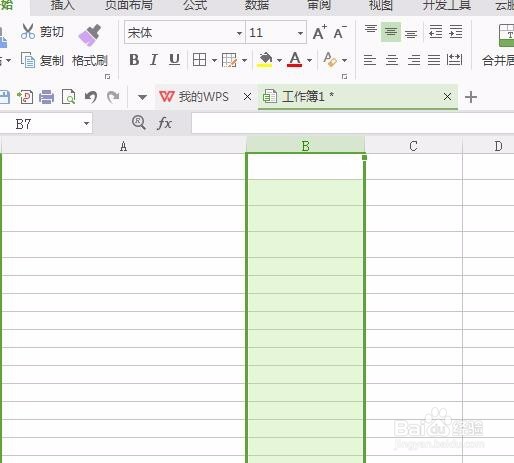The width and height of the screenshot is (514, 463).
Task: Select column A header
Action: (x=123, y=146)
